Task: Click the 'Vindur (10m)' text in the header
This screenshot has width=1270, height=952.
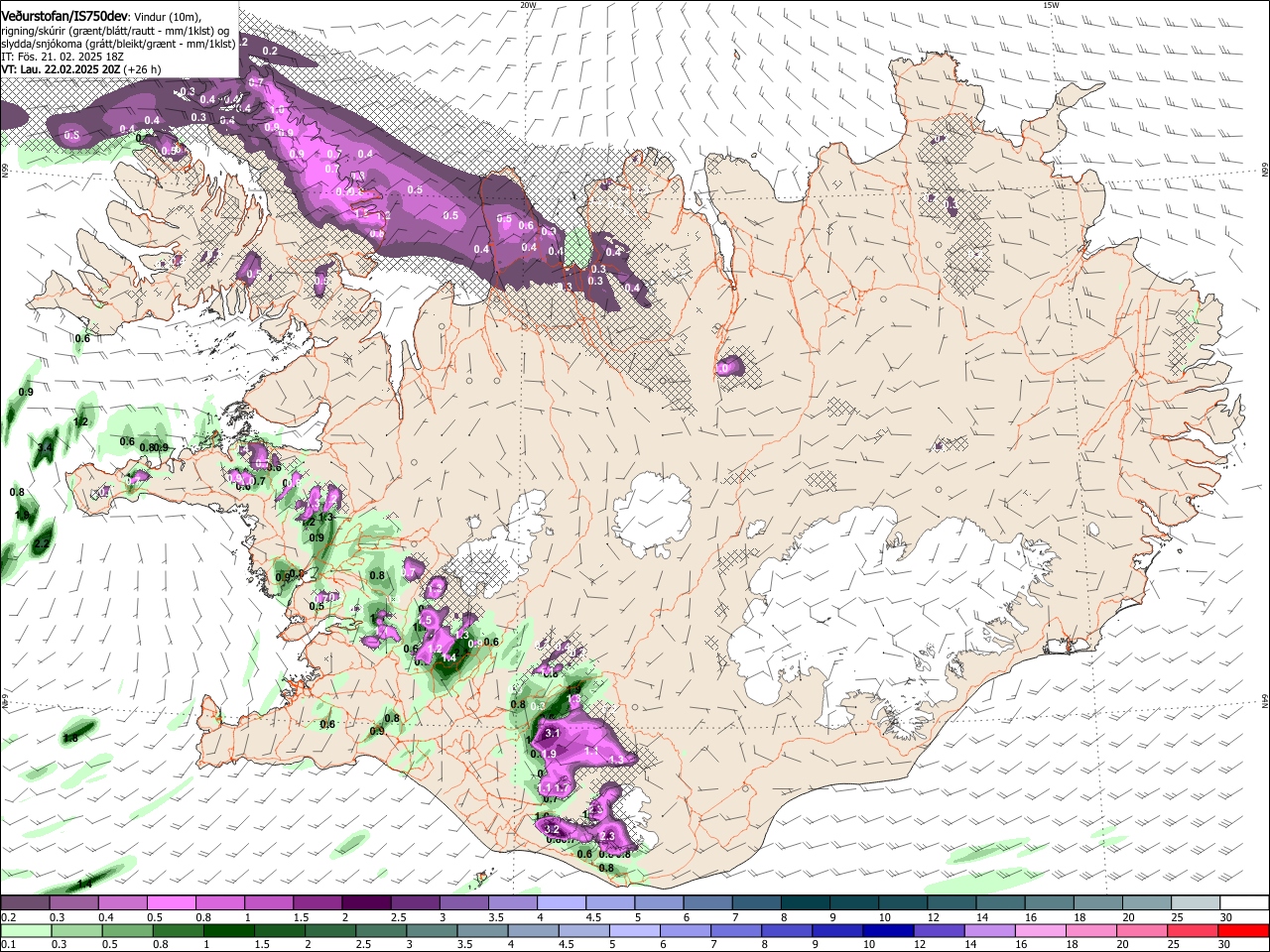Action: [167, 16]
